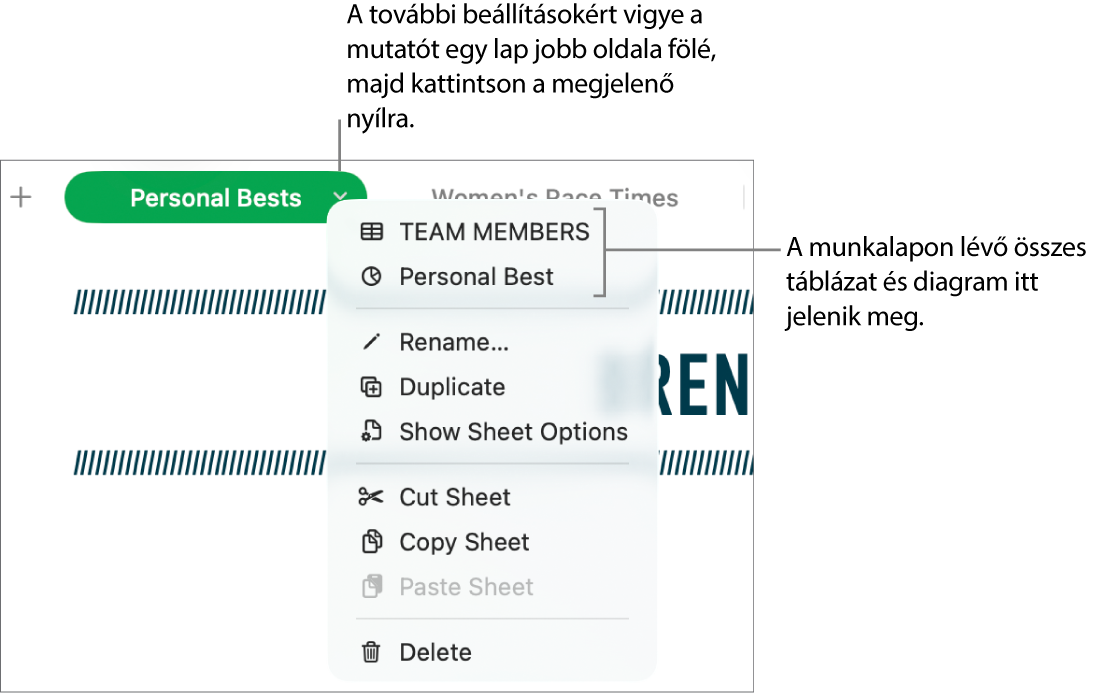Click the trash icon beside Delete
Image resolution: width=1100 pixels, height=694 pixels.
tap(371, 652)
